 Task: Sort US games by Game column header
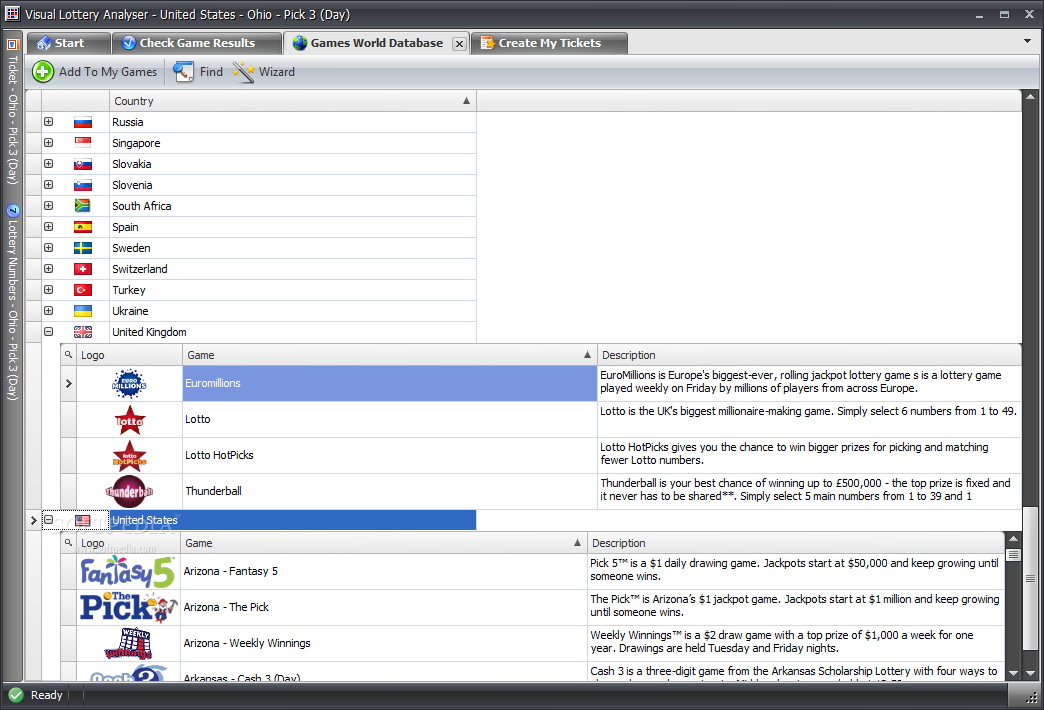384,543
